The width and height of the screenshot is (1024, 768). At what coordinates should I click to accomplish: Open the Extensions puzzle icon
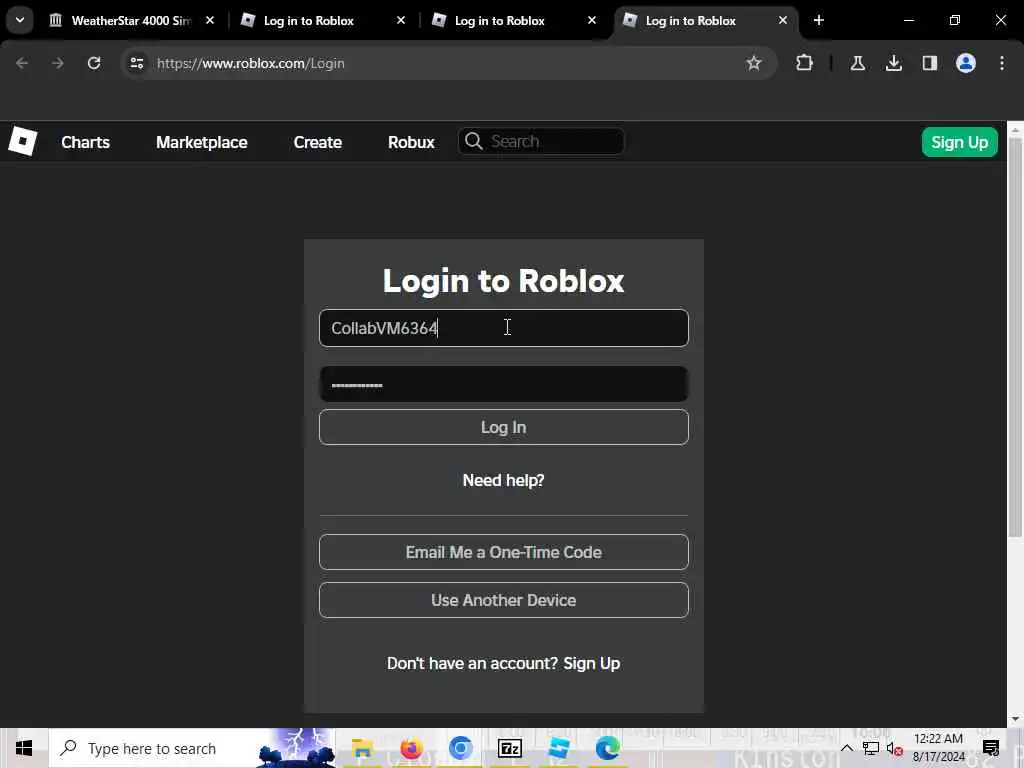(805, 63)
